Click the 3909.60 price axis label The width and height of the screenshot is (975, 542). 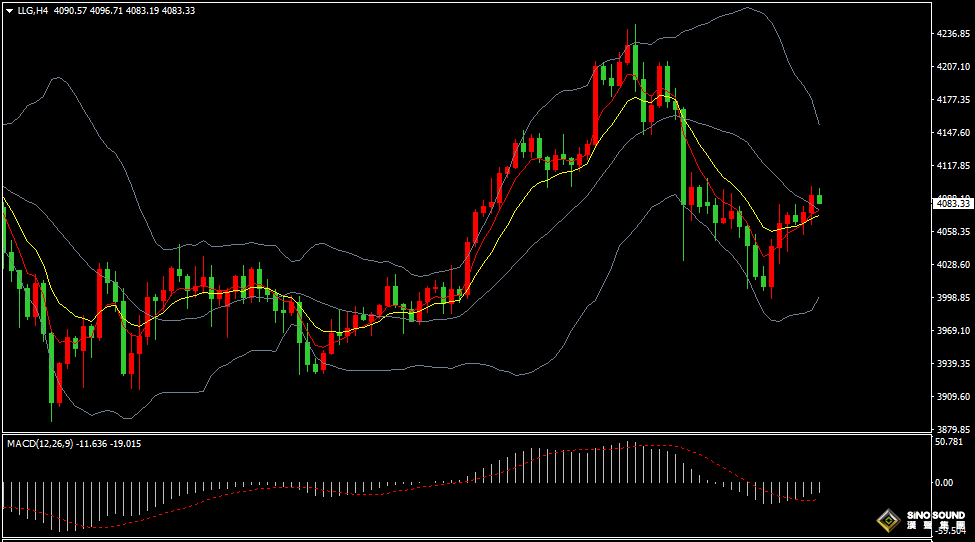(x=952, y=396)
